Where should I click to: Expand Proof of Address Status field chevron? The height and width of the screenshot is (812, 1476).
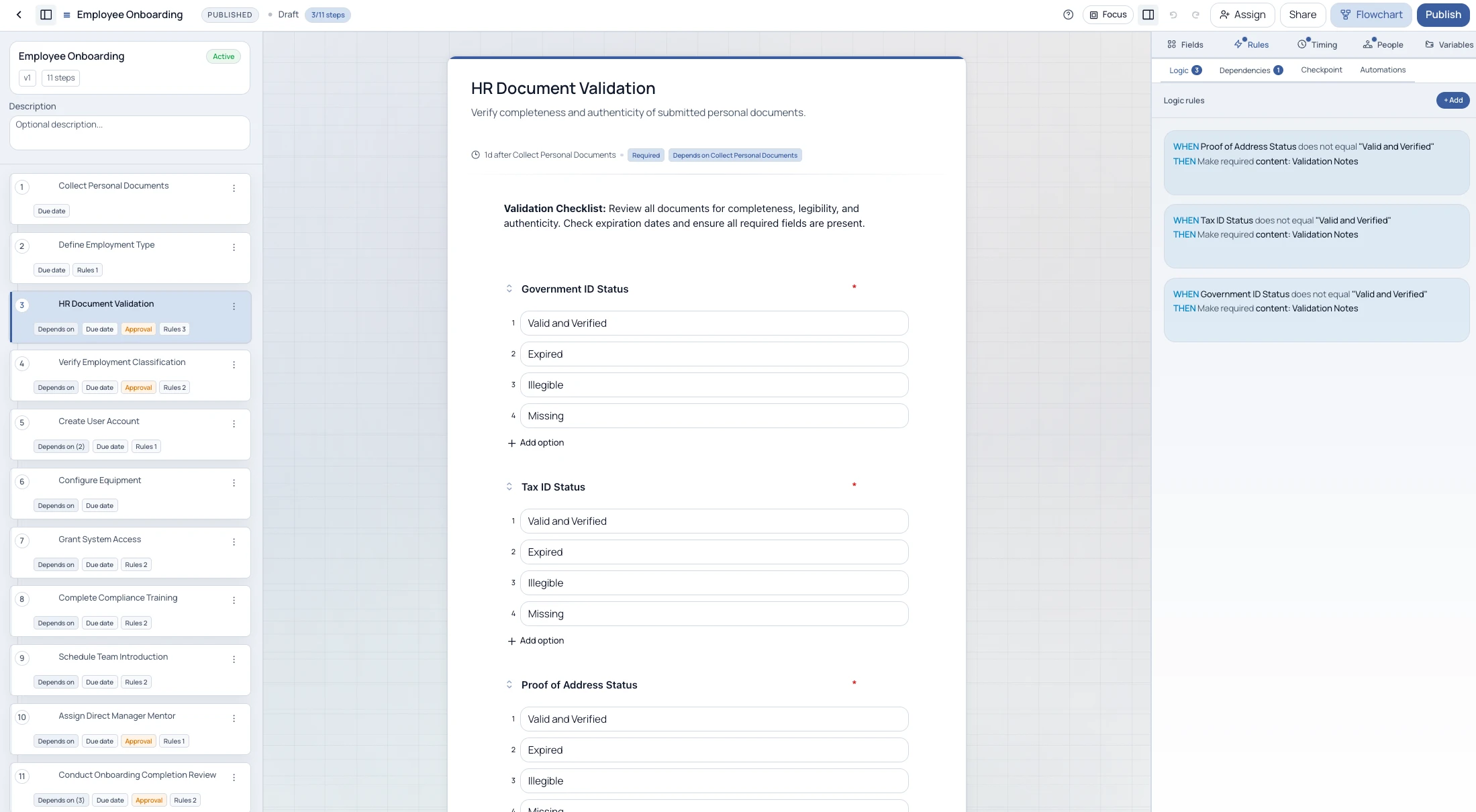pos(509,685)
